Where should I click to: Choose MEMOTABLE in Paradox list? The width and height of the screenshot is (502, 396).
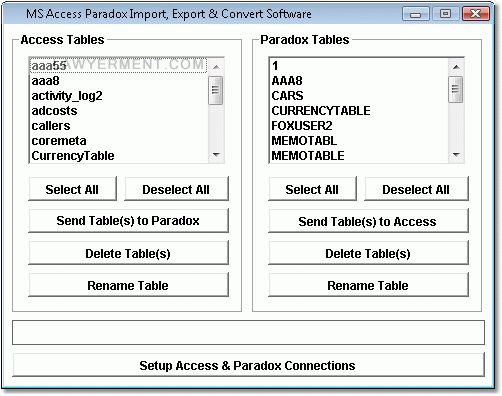tap(359, 156)
